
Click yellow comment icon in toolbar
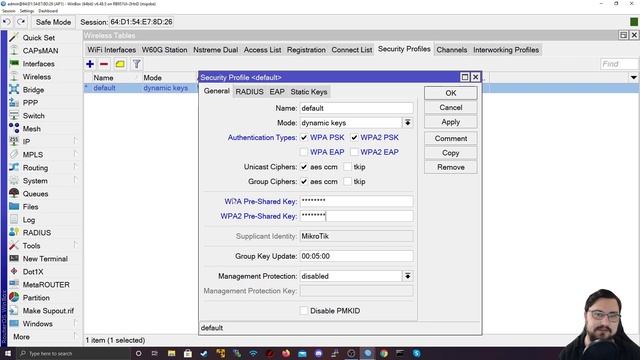pos(120,64)
